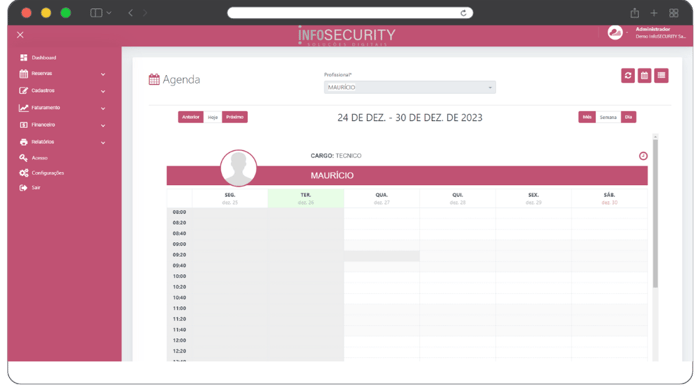Click the 08:00 time label

(x=179, y=212)
